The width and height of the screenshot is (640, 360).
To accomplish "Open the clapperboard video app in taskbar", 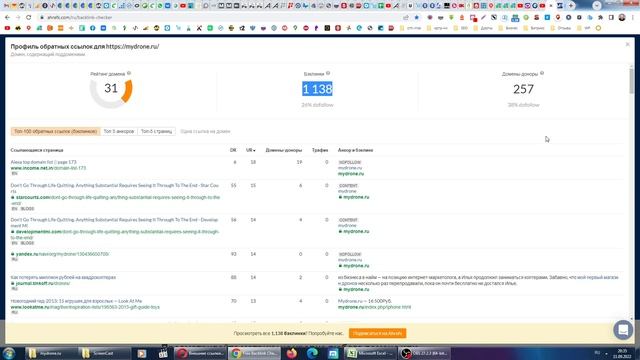I will point(163,353).
